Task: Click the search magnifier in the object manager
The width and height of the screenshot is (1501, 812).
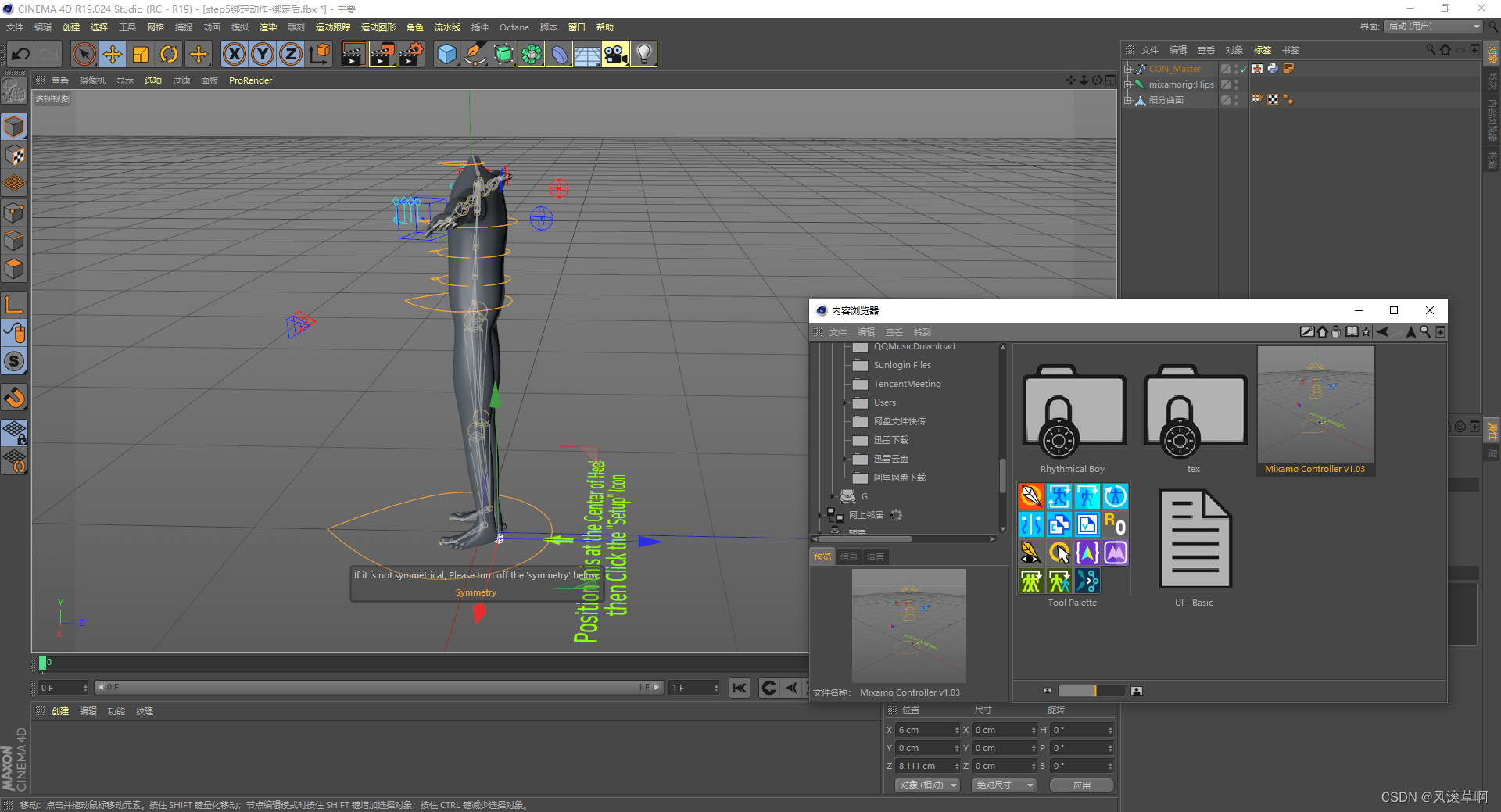Action: click(1431, 49)
